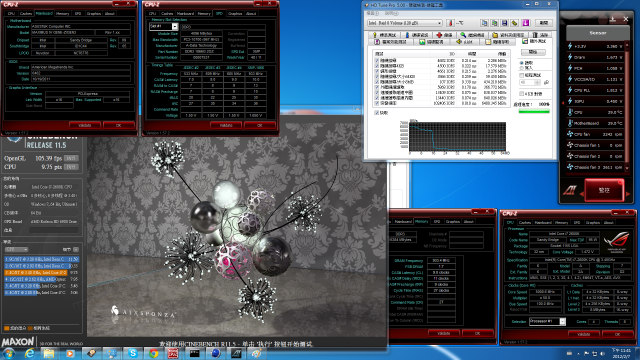Click the floppy disk save icon in HD Tune
Screen dimensions: 640x360
(504, 23)
